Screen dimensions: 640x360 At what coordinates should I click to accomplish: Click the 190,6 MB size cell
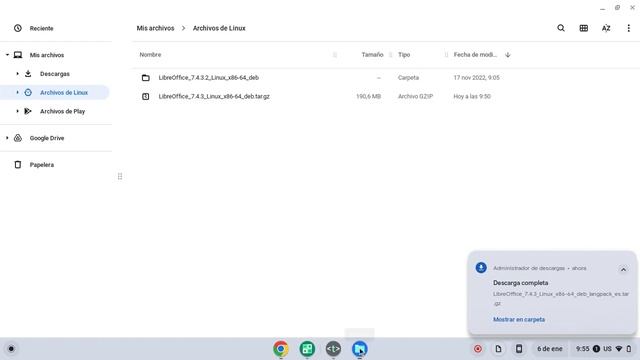pos(368,96)
